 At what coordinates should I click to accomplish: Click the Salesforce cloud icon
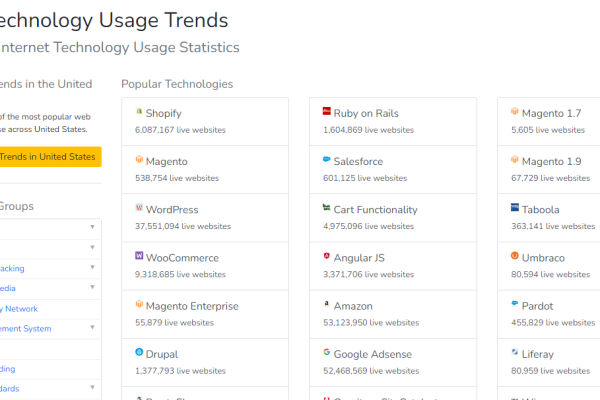pyautogui.click(x=326, y=159)
